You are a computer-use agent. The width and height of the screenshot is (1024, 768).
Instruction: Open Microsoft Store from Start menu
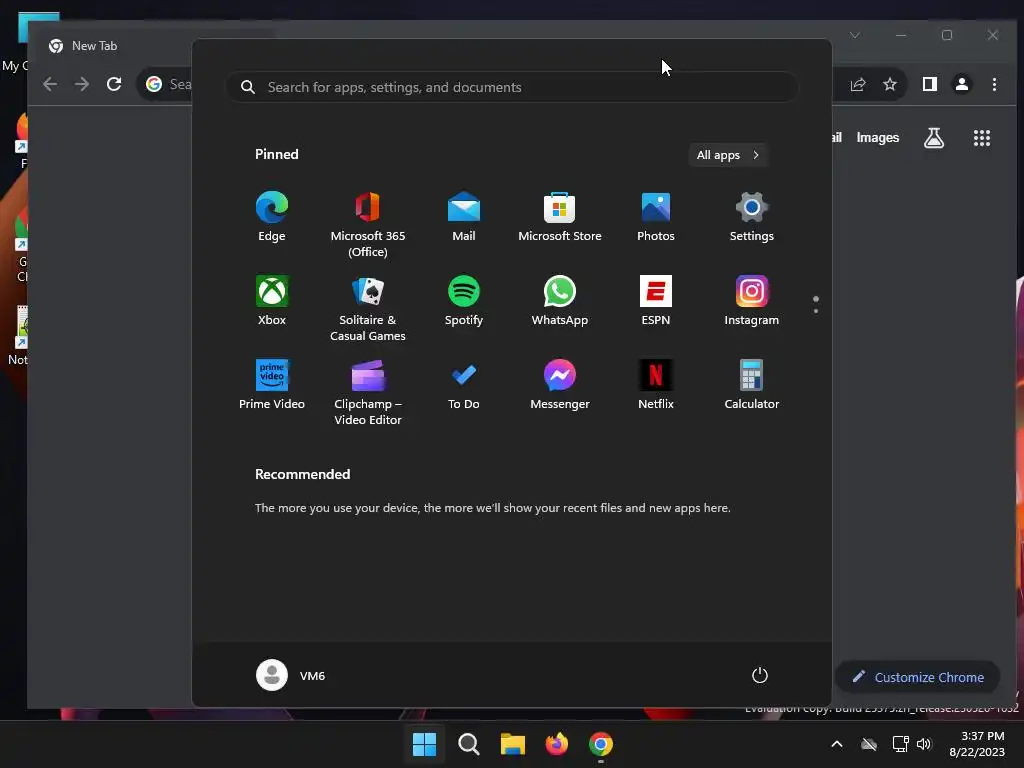point(560,217)
